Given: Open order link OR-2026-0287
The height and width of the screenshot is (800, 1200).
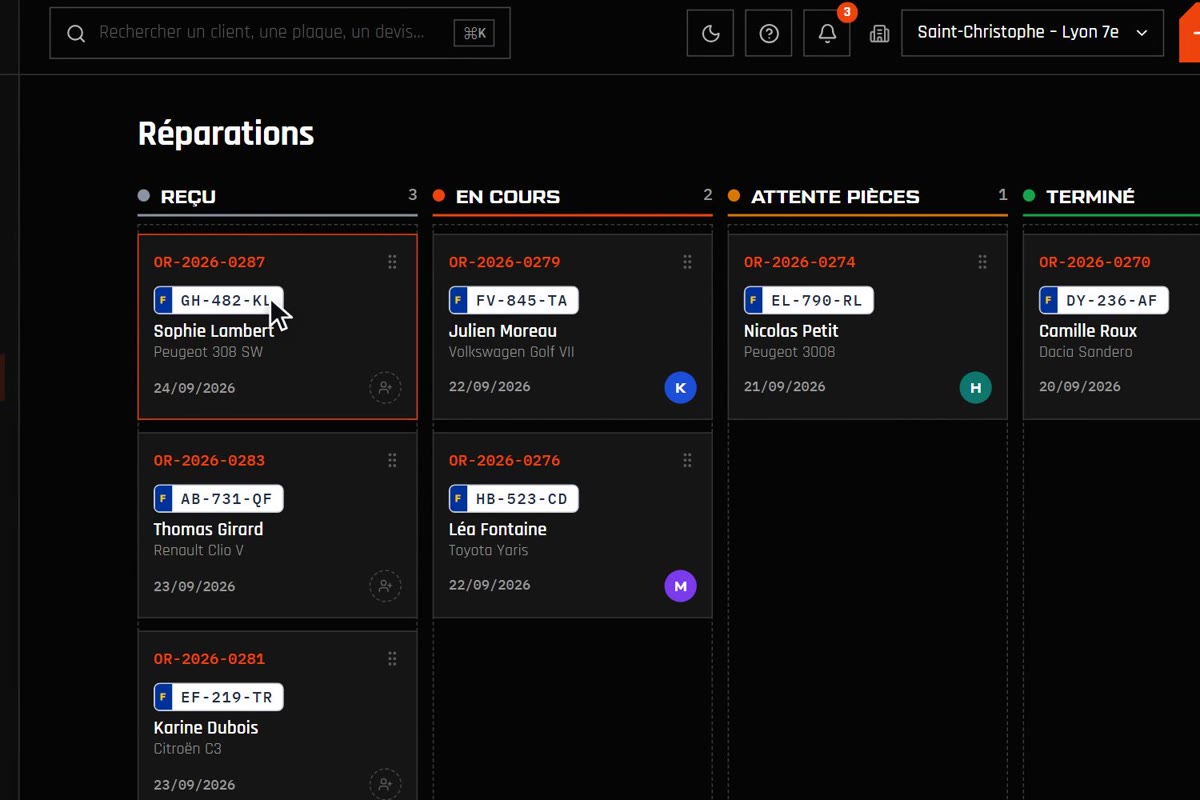Looking at the screenshot, I should [x=209, y=262].
